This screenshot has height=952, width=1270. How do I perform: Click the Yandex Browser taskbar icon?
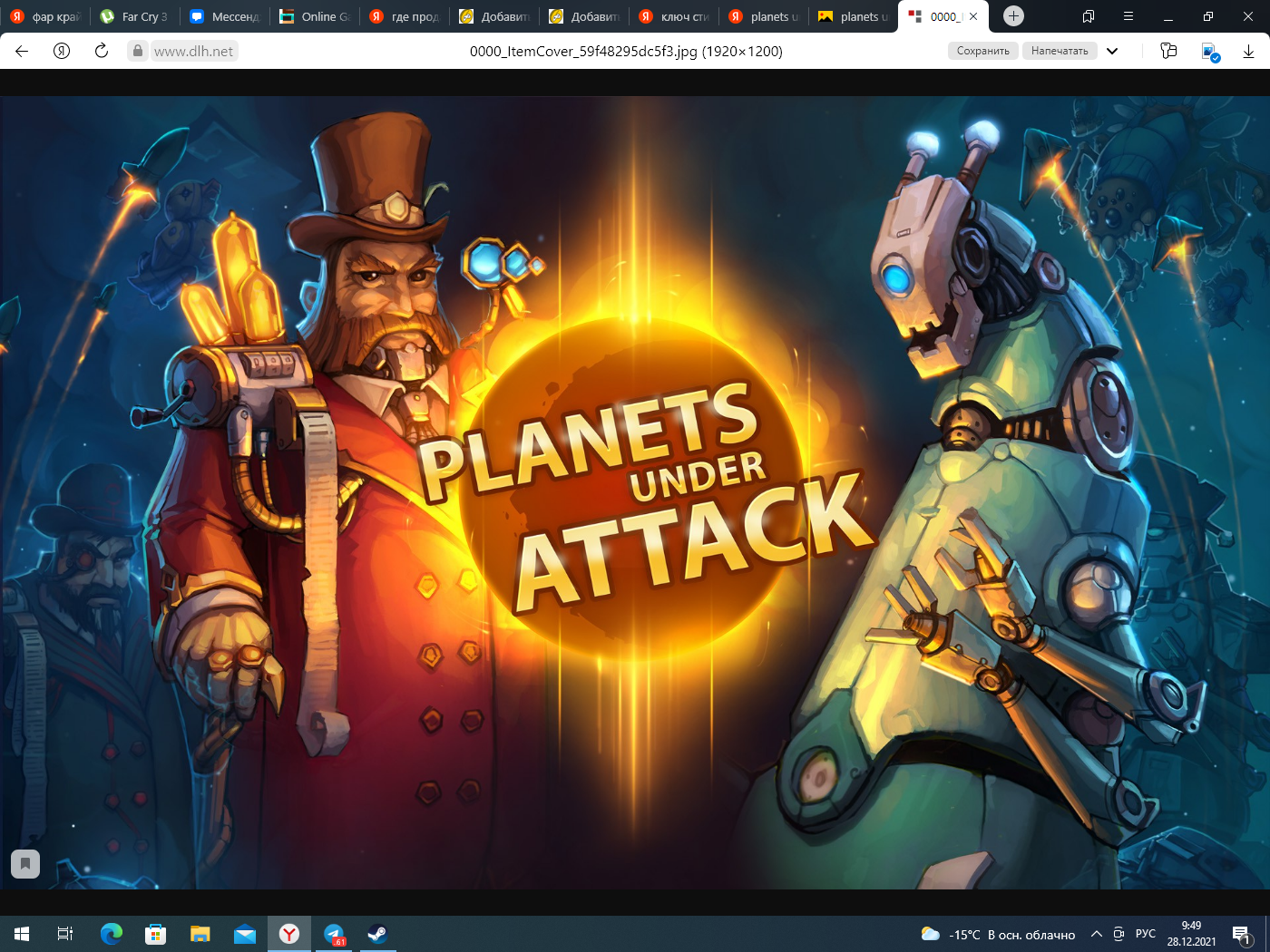289,934
